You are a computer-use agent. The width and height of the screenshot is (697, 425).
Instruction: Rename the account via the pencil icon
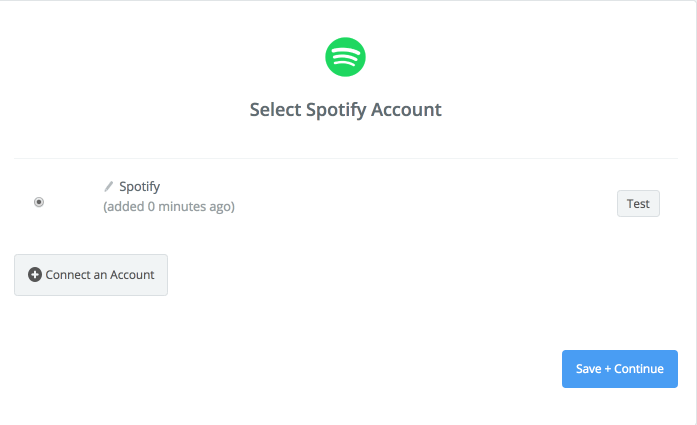pos(108,187)
